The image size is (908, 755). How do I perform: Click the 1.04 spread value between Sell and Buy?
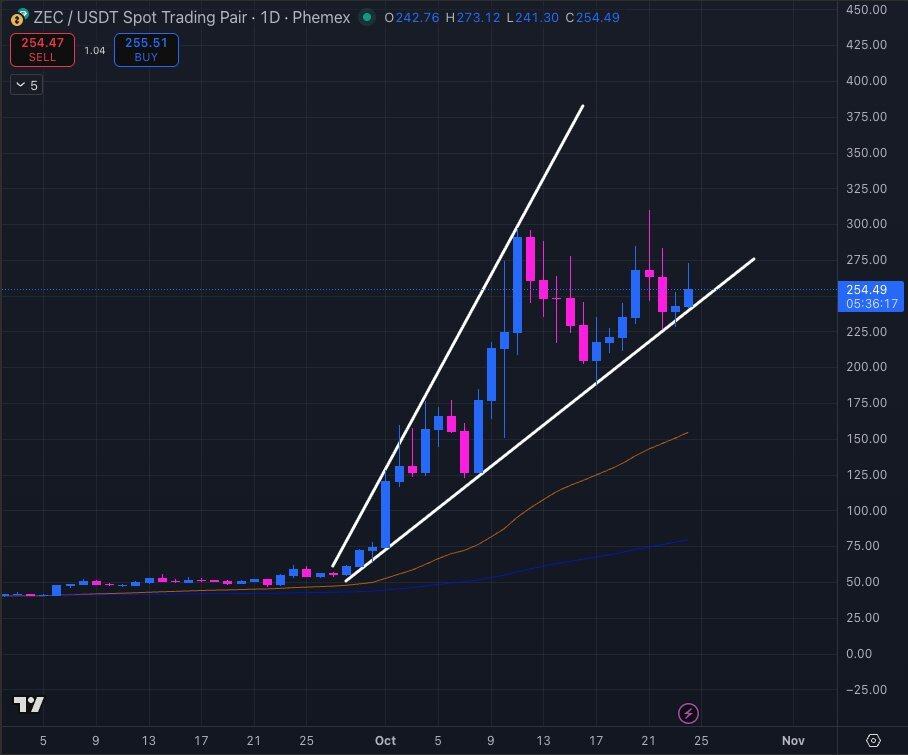point(94,50)
